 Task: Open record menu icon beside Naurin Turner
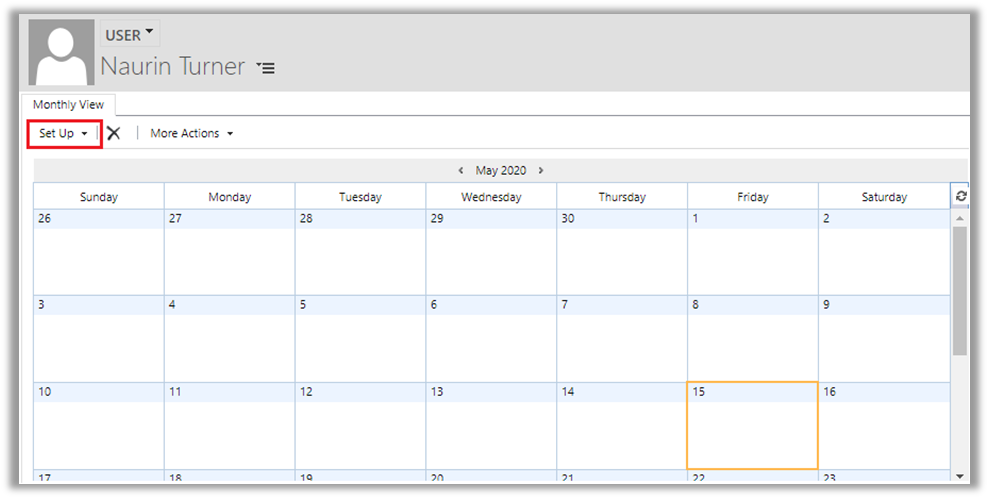265,68
